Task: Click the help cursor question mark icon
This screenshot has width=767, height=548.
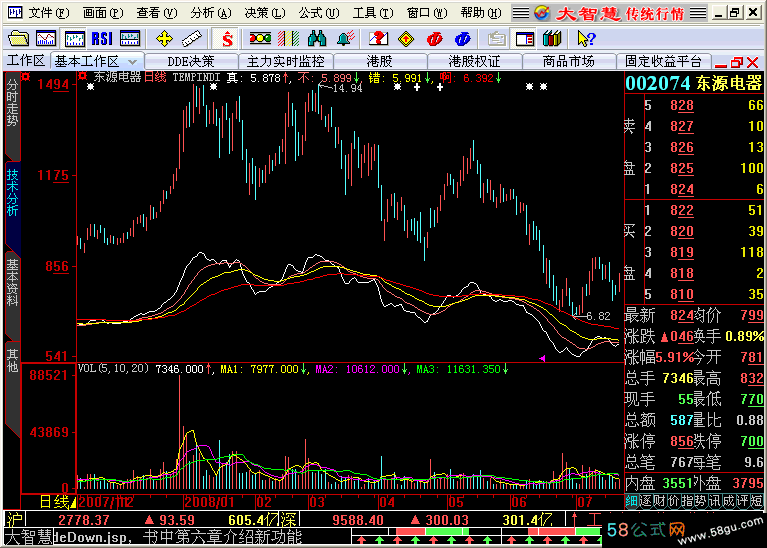Action: (586, 38)
